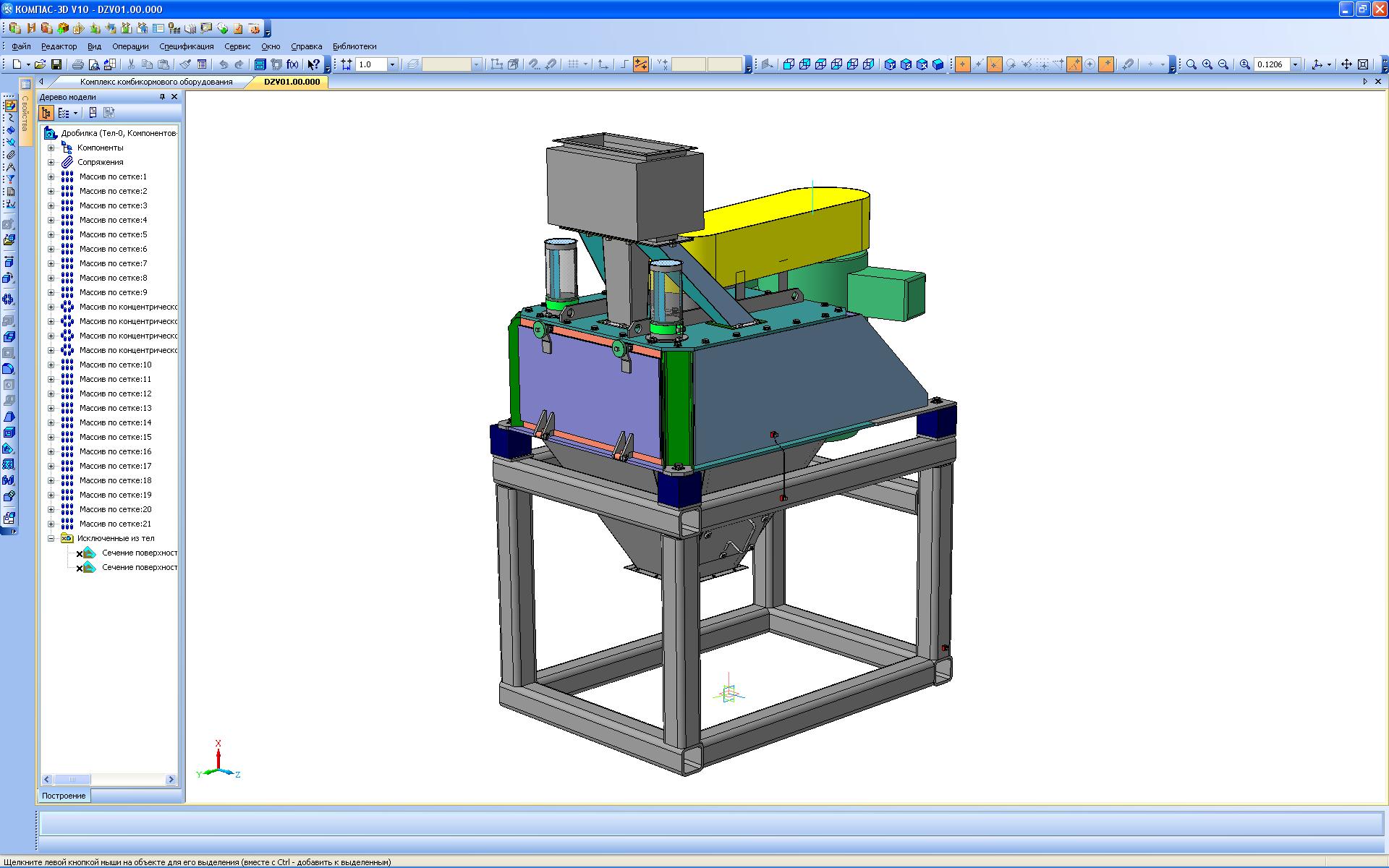
Task: Click the open file folder icon
Action: point(41,64)
